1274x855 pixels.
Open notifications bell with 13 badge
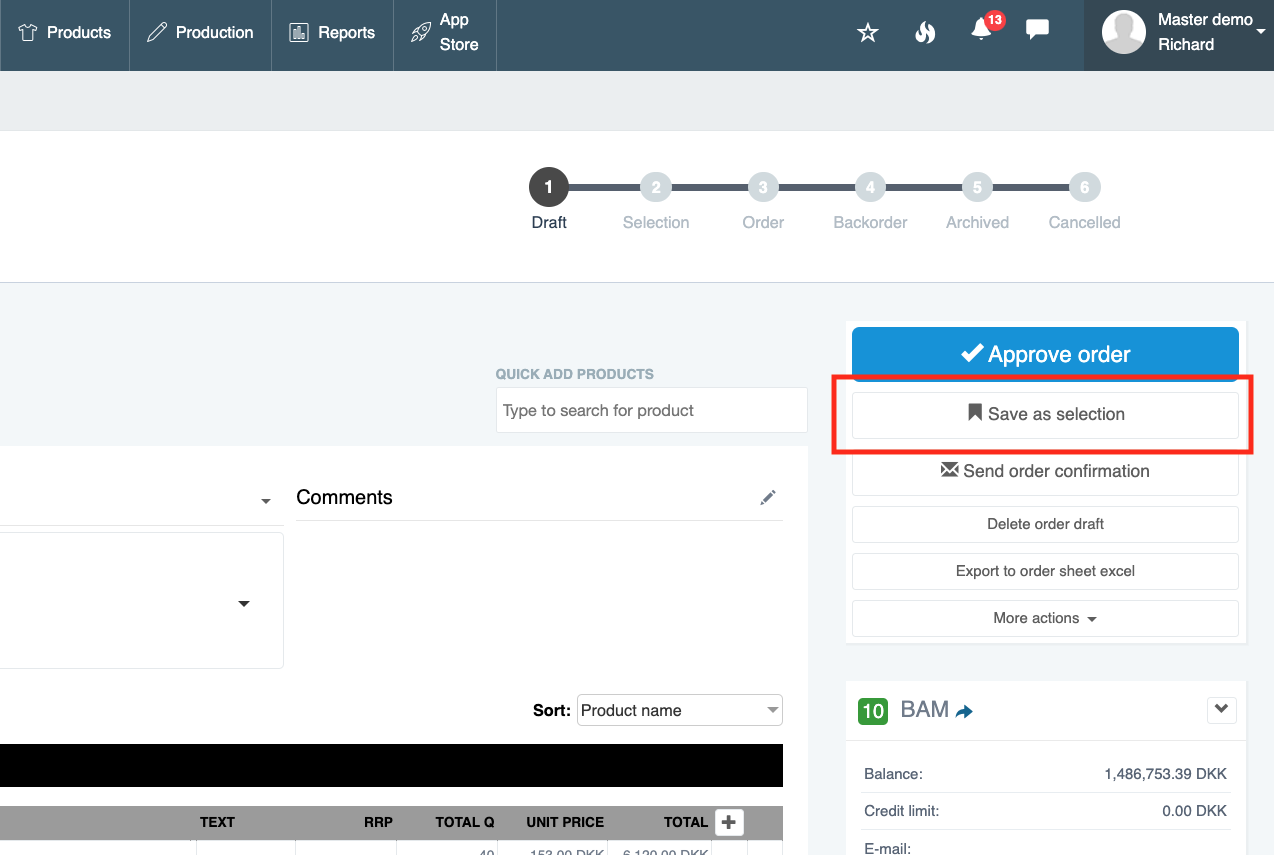pos(982,30)
